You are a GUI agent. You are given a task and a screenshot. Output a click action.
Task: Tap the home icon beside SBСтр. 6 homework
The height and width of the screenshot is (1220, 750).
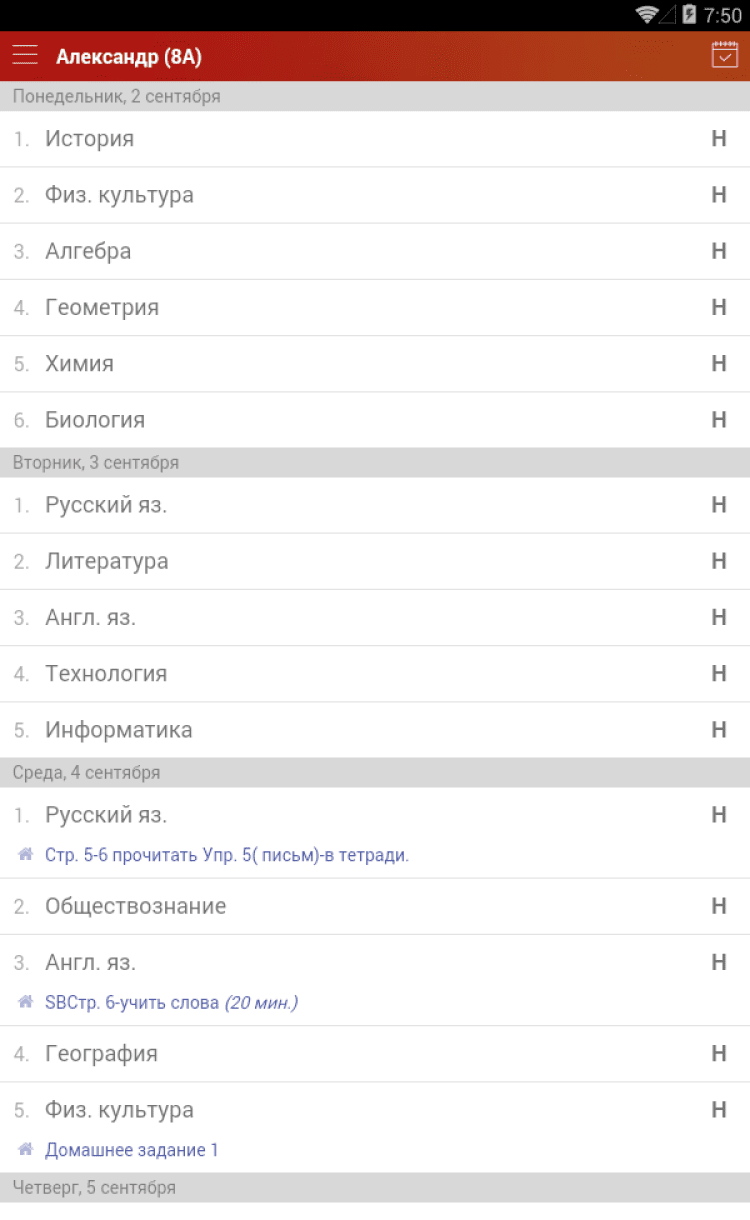pos(26,1002)
